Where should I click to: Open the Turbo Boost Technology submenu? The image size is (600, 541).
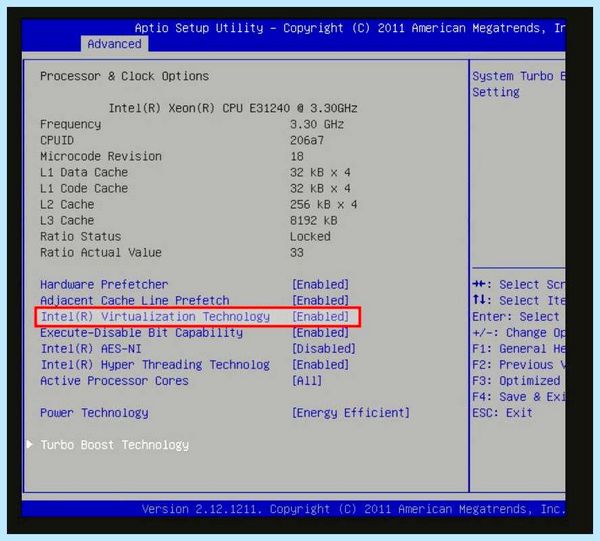pyautogui.click(x=115, y=445)
